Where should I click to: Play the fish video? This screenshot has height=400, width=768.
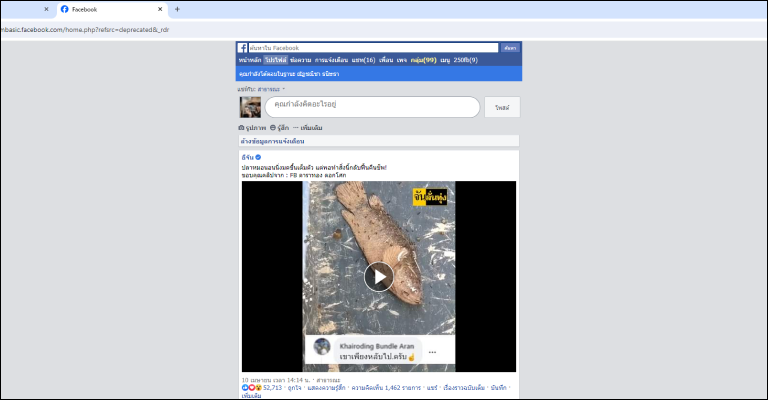tap(379, 277)
